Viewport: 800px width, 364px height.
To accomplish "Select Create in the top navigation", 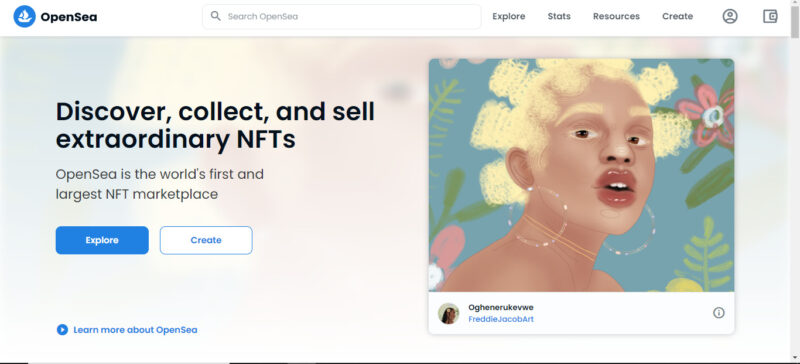I will (678, 16).
